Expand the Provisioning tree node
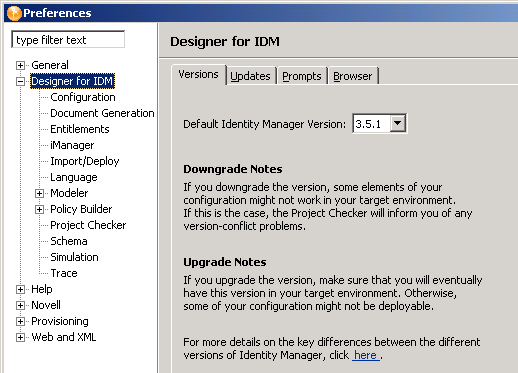This screenshot has width=518, height=373. (20, 321)
